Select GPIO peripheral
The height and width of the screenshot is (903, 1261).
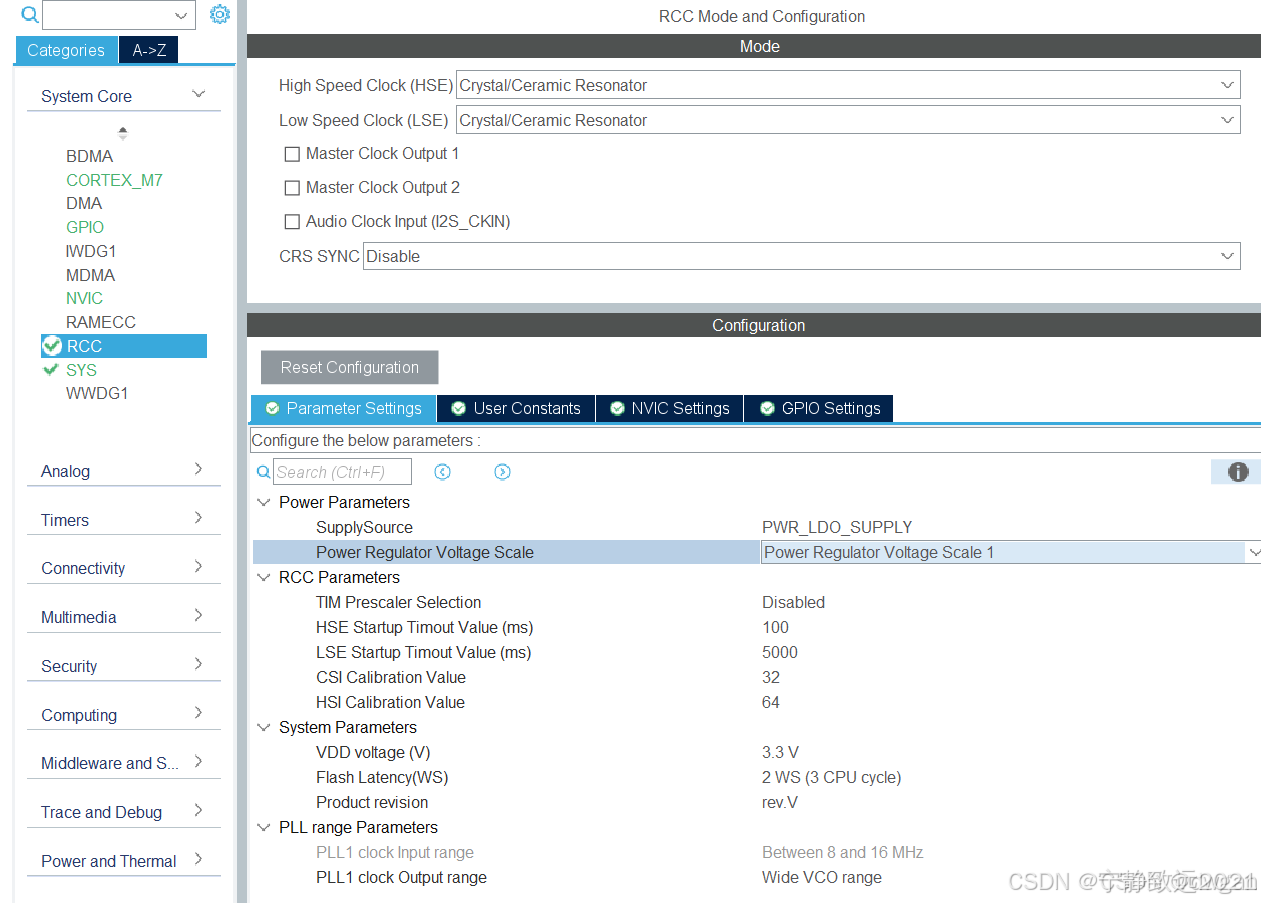click(85, 227)
